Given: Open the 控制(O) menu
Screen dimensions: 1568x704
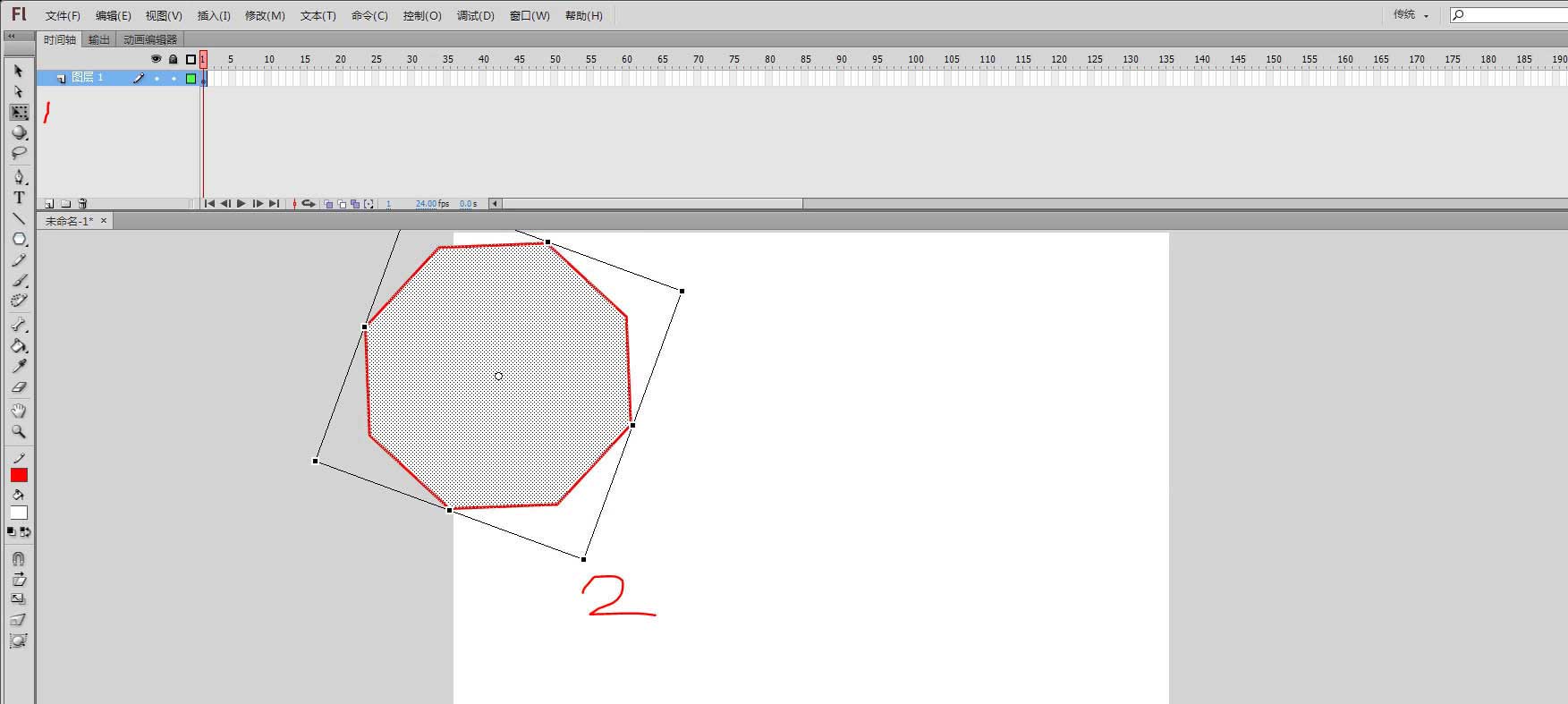Looking at the screenshot, I should coord(422,16).
